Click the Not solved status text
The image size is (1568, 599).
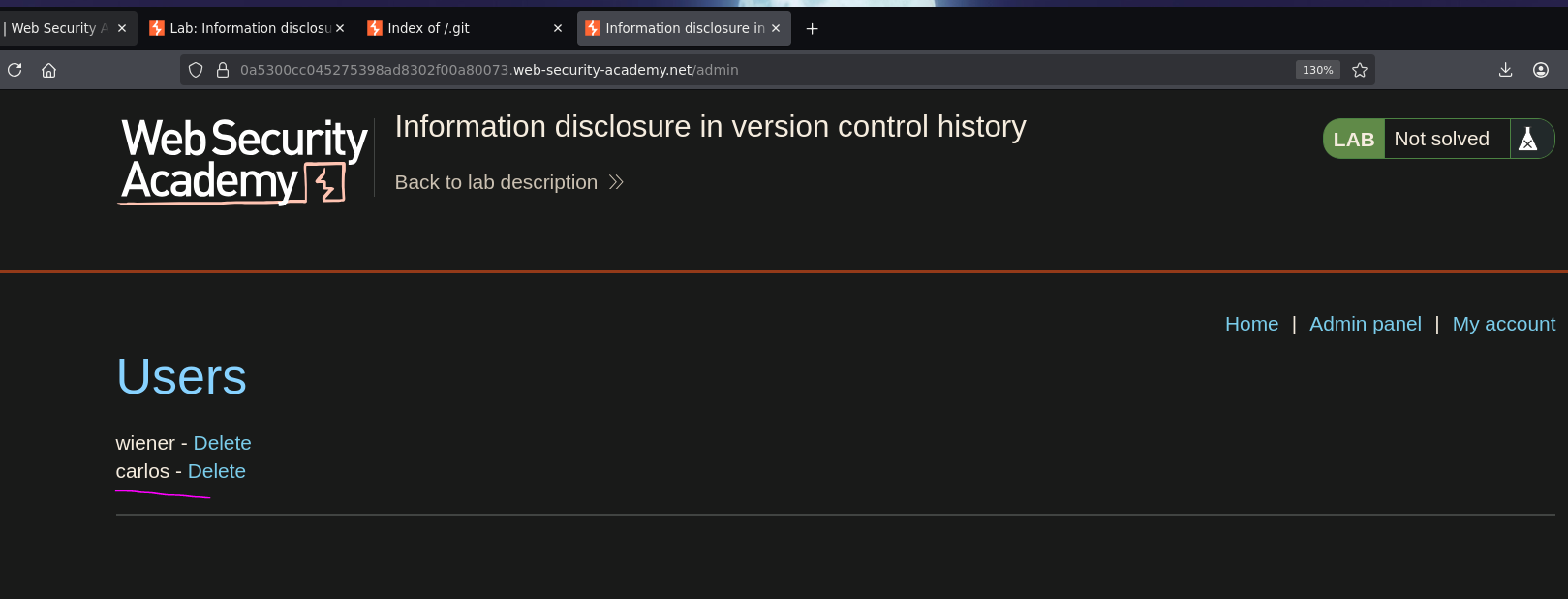click(1441, 139)
